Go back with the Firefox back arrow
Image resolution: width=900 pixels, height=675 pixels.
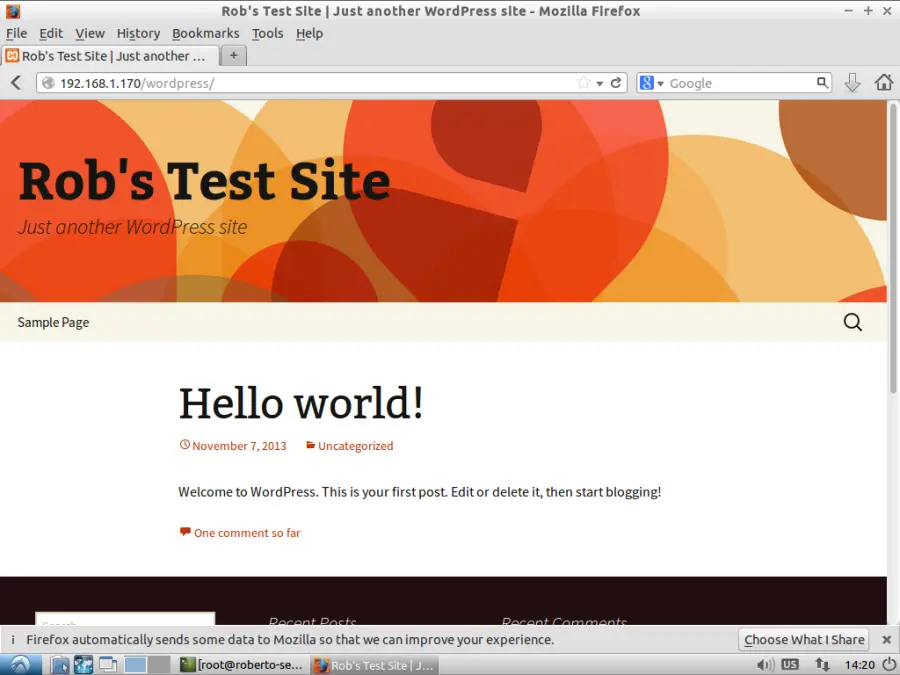tap(16, 83)
